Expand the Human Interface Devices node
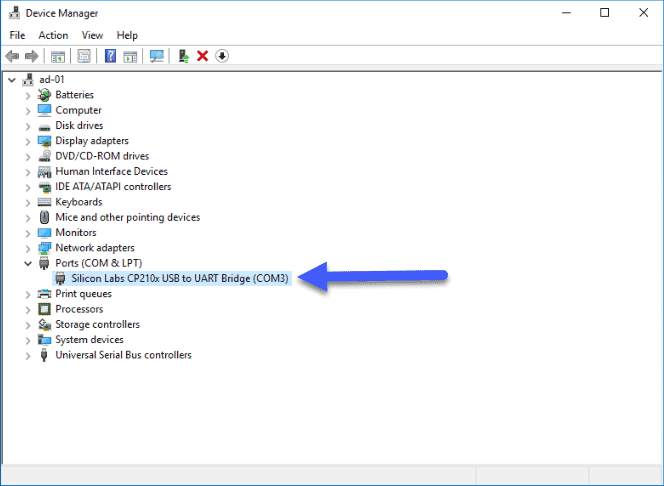The height and width of the screenshot is (486, 664). 28,172
